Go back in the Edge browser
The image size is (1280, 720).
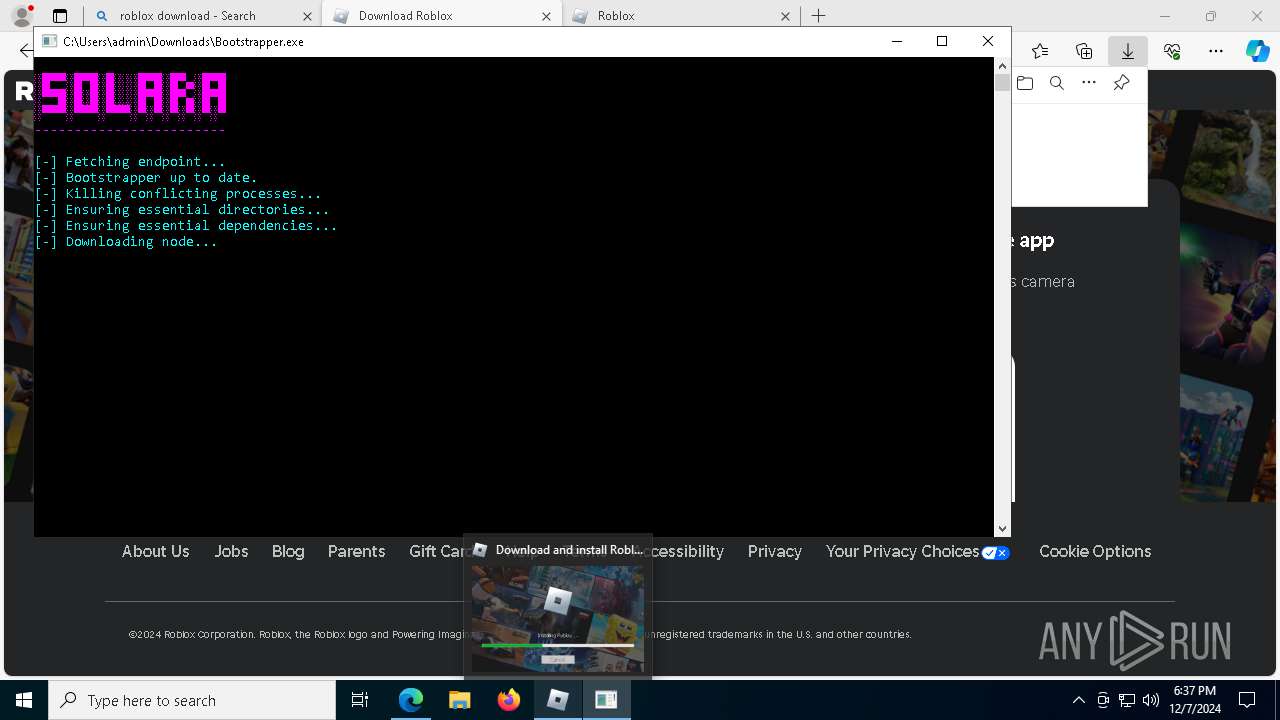coord(26,51)
